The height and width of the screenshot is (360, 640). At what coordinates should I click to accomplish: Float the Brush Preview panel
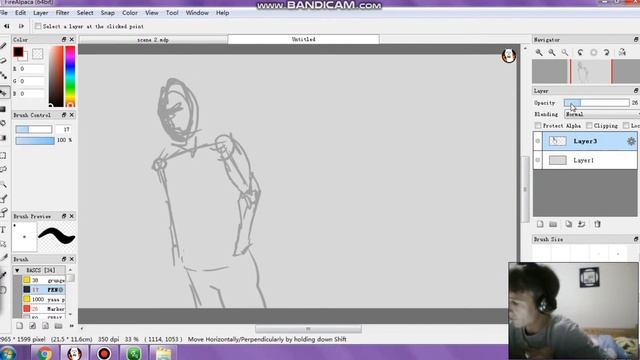pyautogui.click(x=64, y=216)
